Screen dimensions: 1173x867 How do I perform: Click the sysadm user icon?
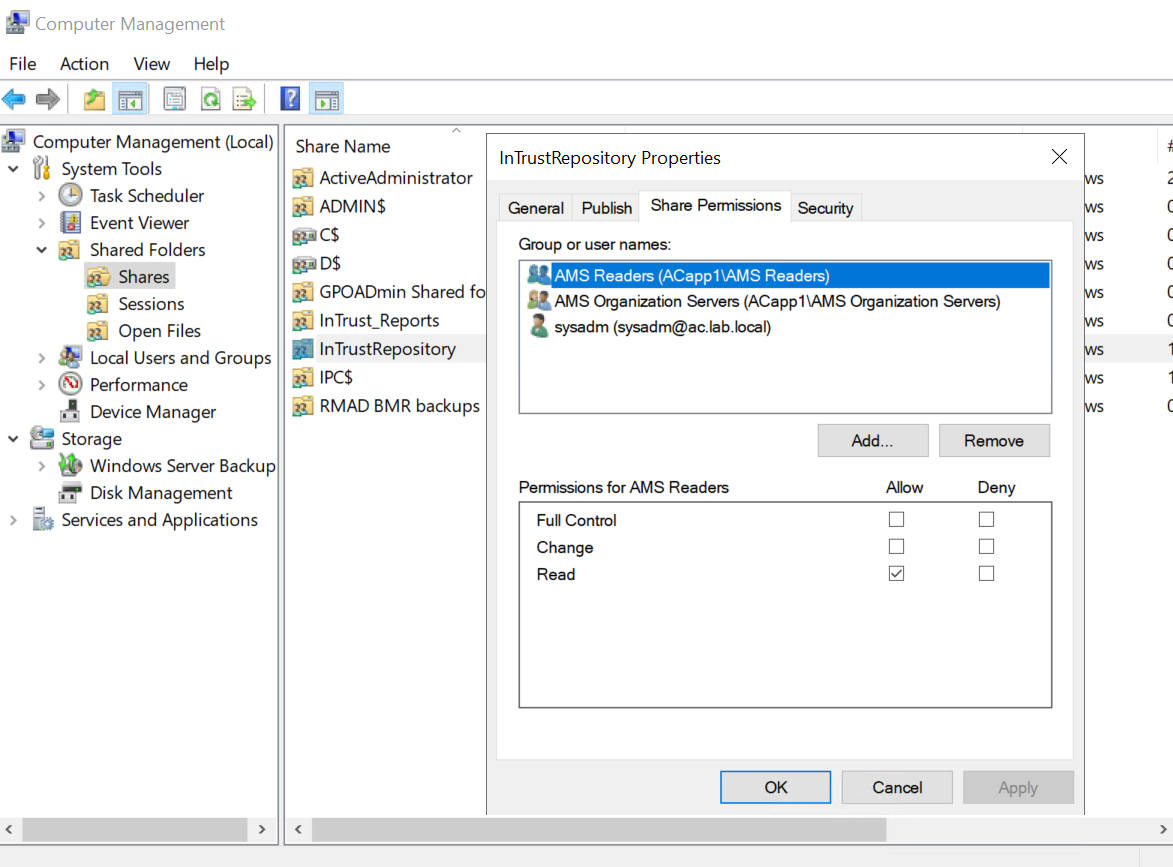coord(538,326)
